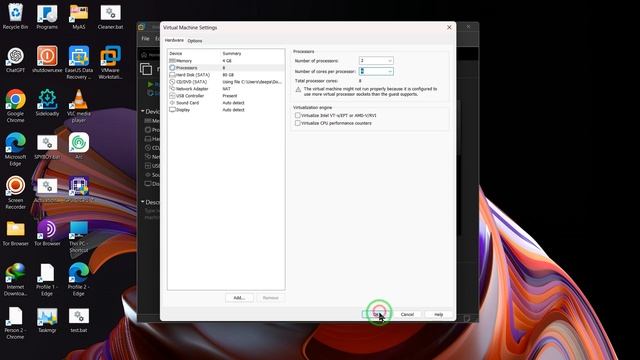Open the MyAS folder icon

click(x=79, y=16)
